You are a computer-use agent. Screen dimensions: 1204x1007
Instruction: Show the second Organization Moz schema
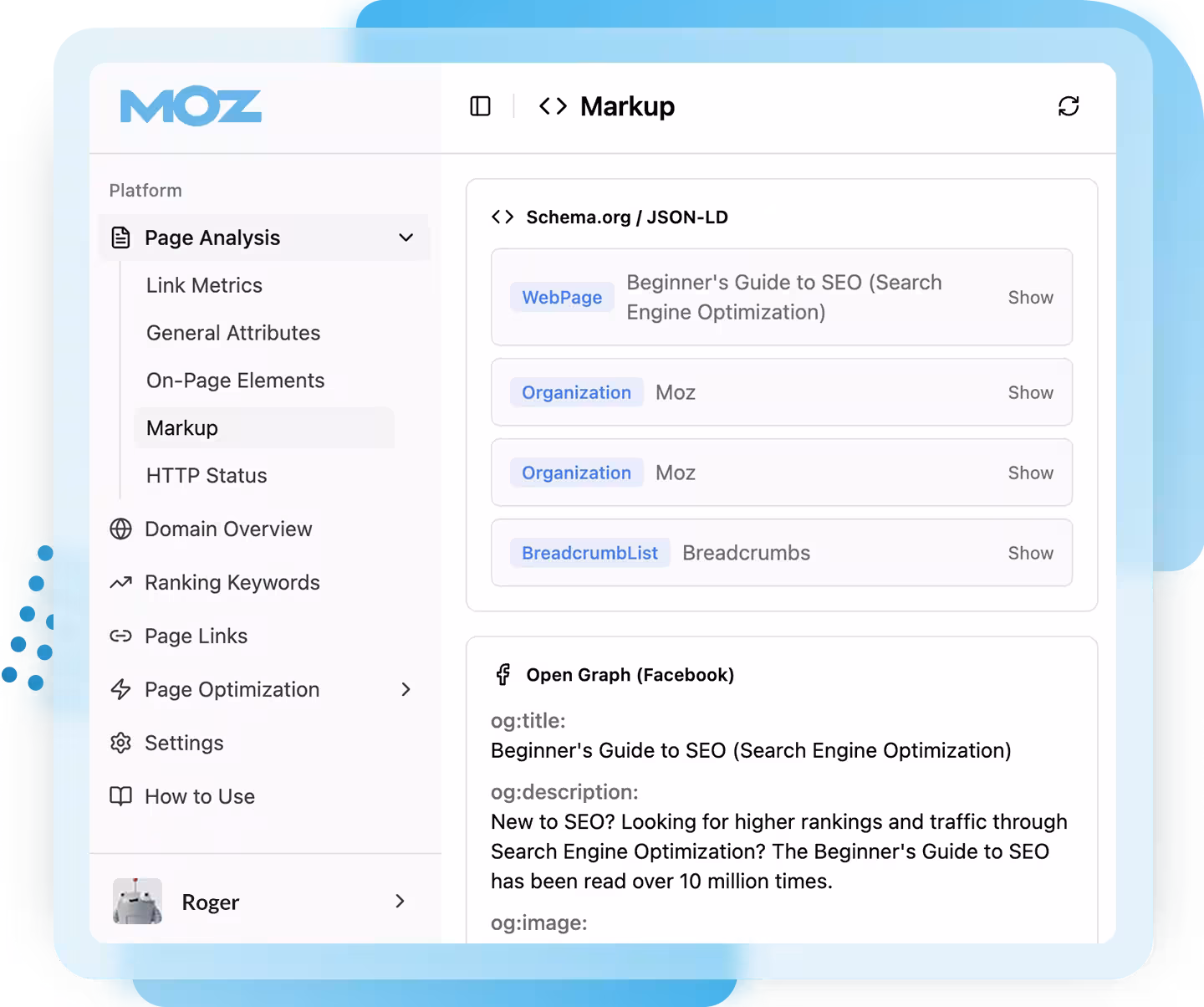click(1030, 473)
